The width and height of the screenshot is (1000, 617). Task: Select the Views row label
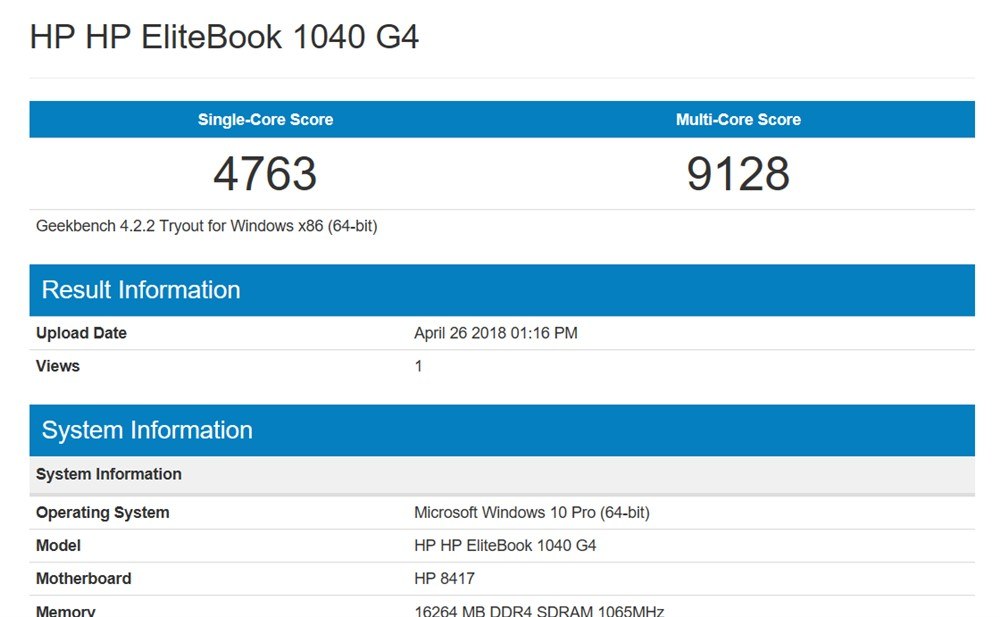tap(58, 366)
